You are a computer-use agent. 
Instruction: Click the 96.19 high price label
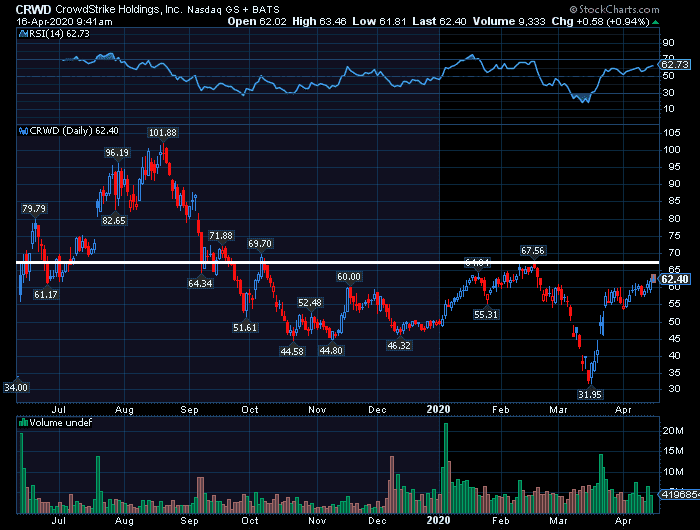pyautogui.click(x=117, y=153)
